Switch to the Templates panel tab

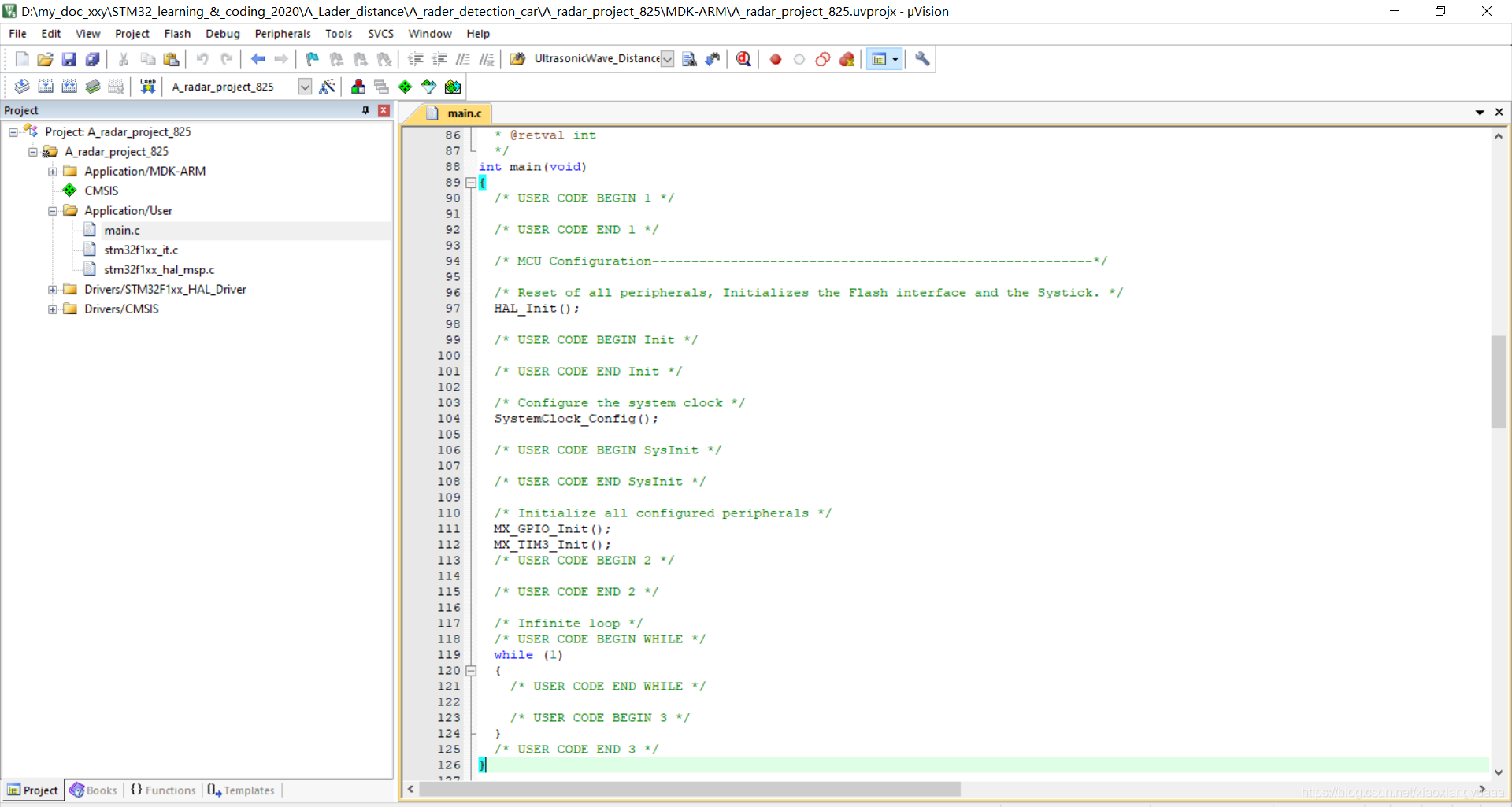(x=241, y=790)
